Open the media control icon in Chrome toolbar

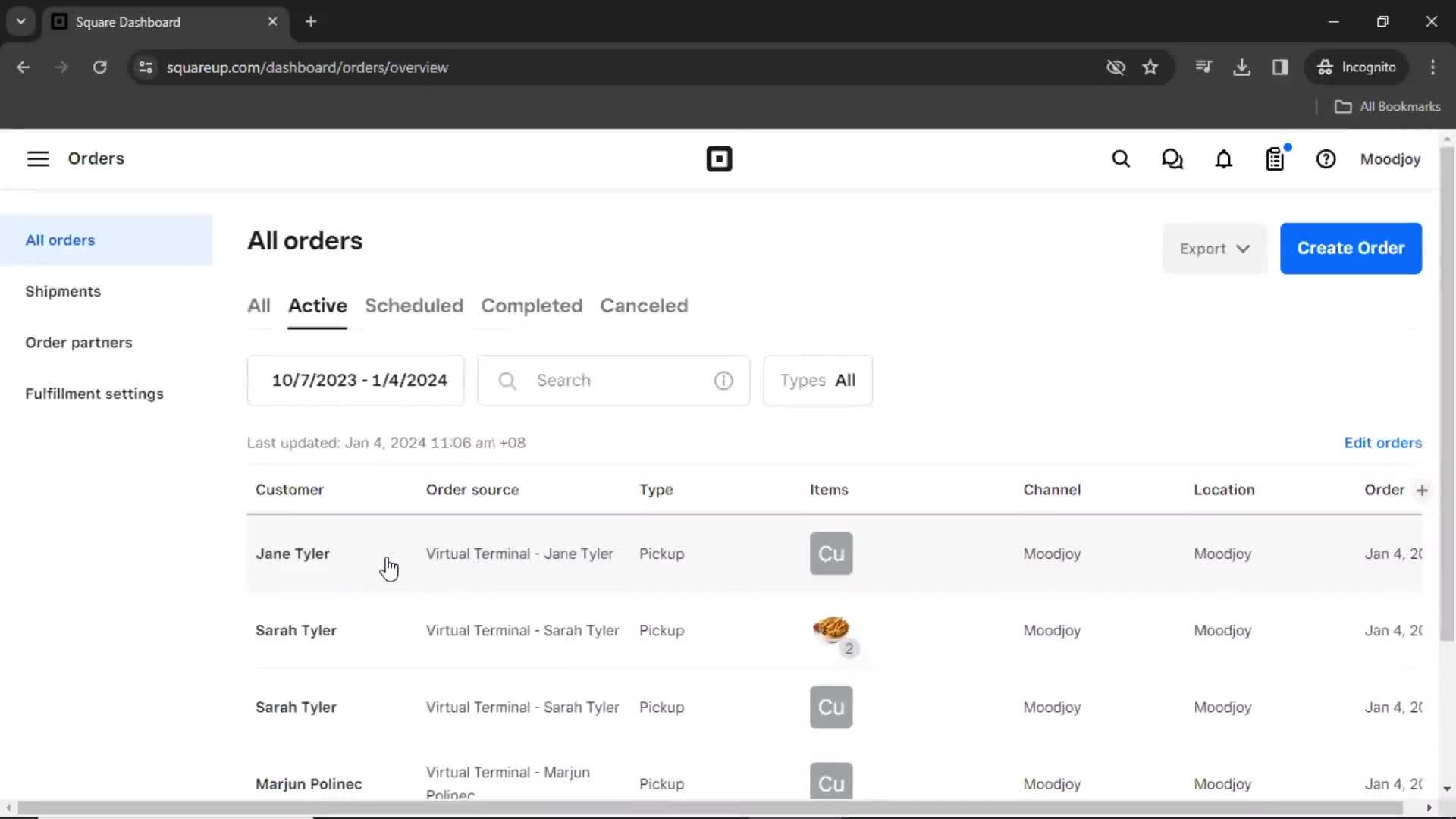(x=1203, y=67)
